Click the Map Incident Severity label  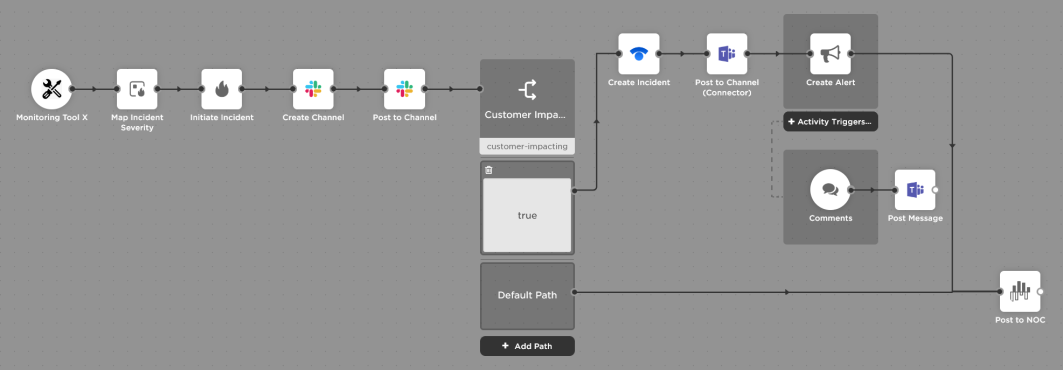click(x=137, y=122)
